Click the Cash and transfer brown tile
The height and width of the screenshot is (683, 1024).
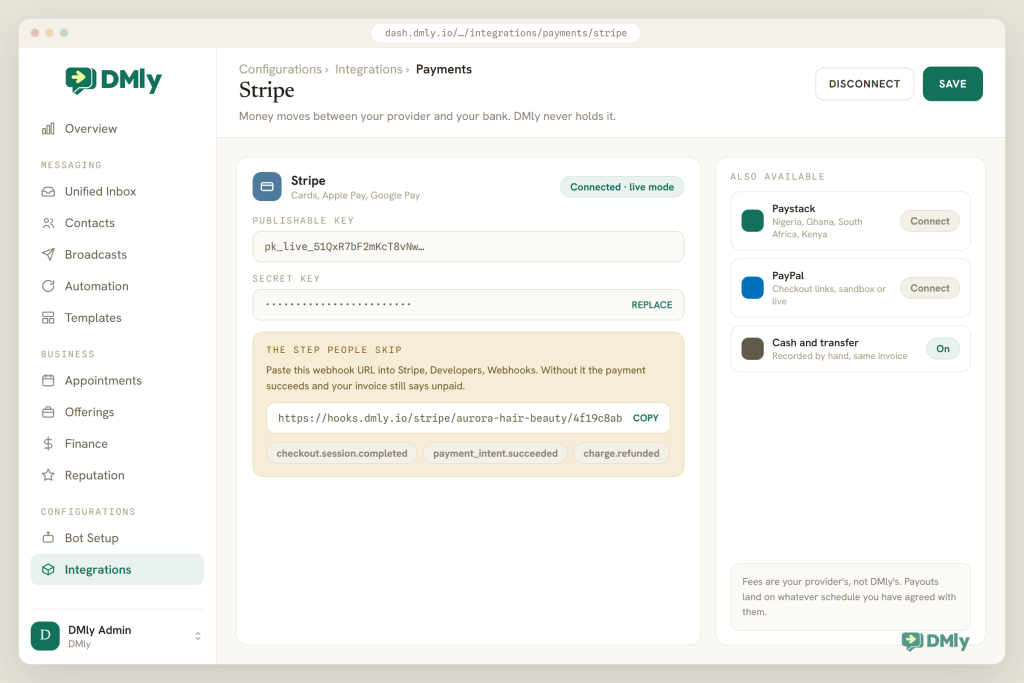pos(752,349)
